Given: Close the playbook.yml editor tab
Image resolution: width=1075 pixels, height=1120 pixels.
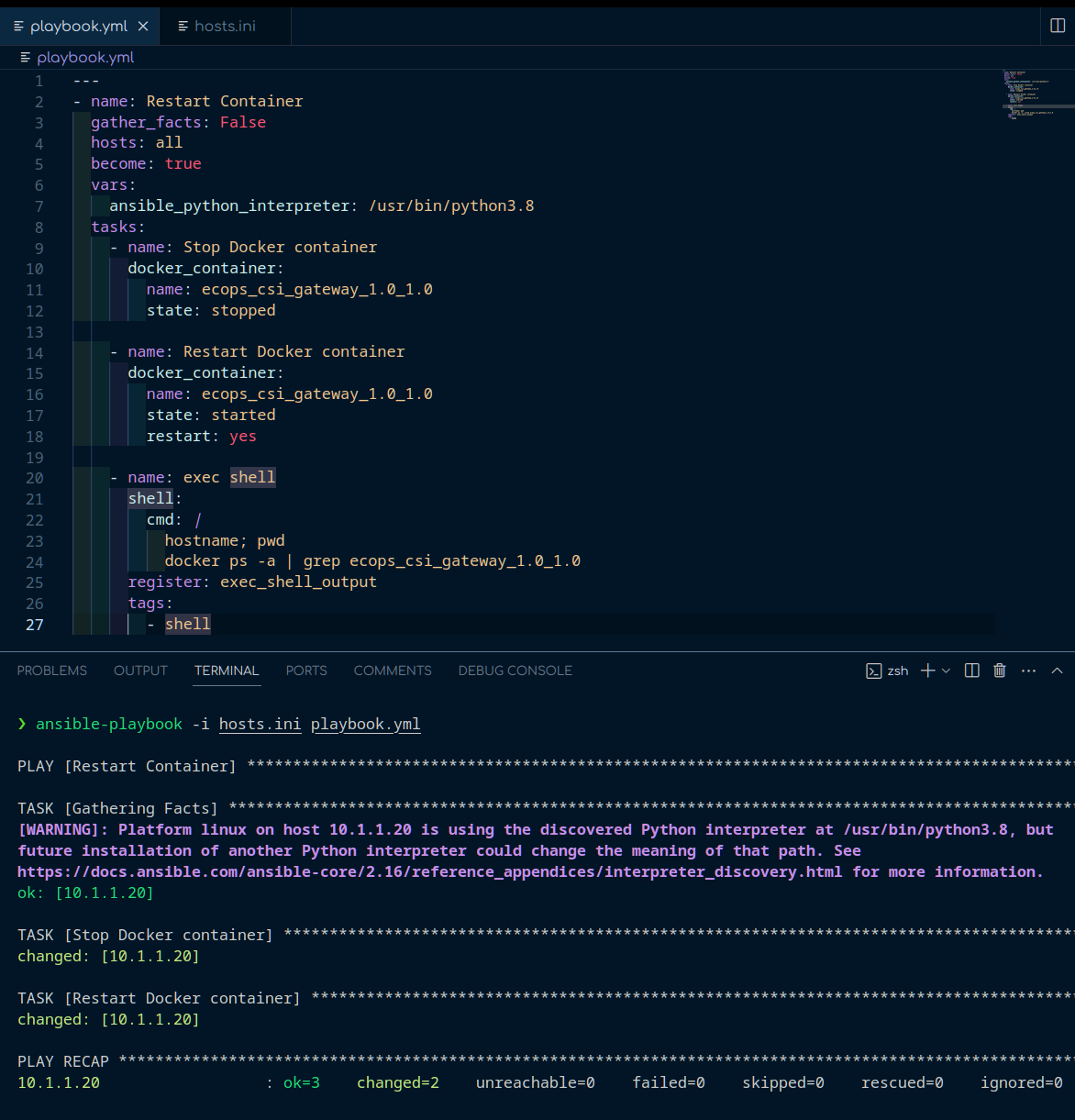Looking at the screenshot, I should tap(143, 26).
